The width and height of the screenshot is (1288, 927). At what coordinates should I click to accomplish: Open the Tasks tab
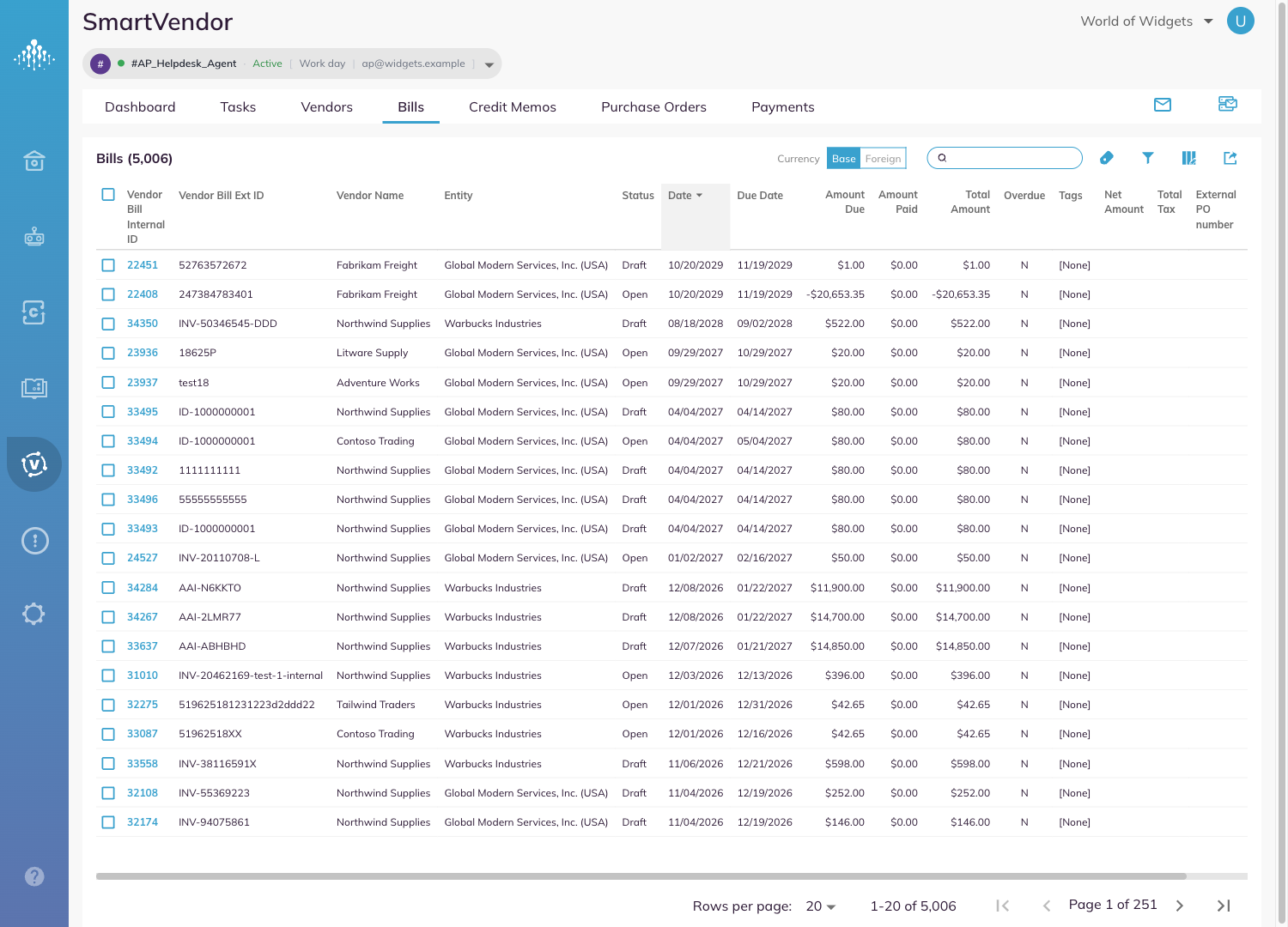(x=238, y=107)
